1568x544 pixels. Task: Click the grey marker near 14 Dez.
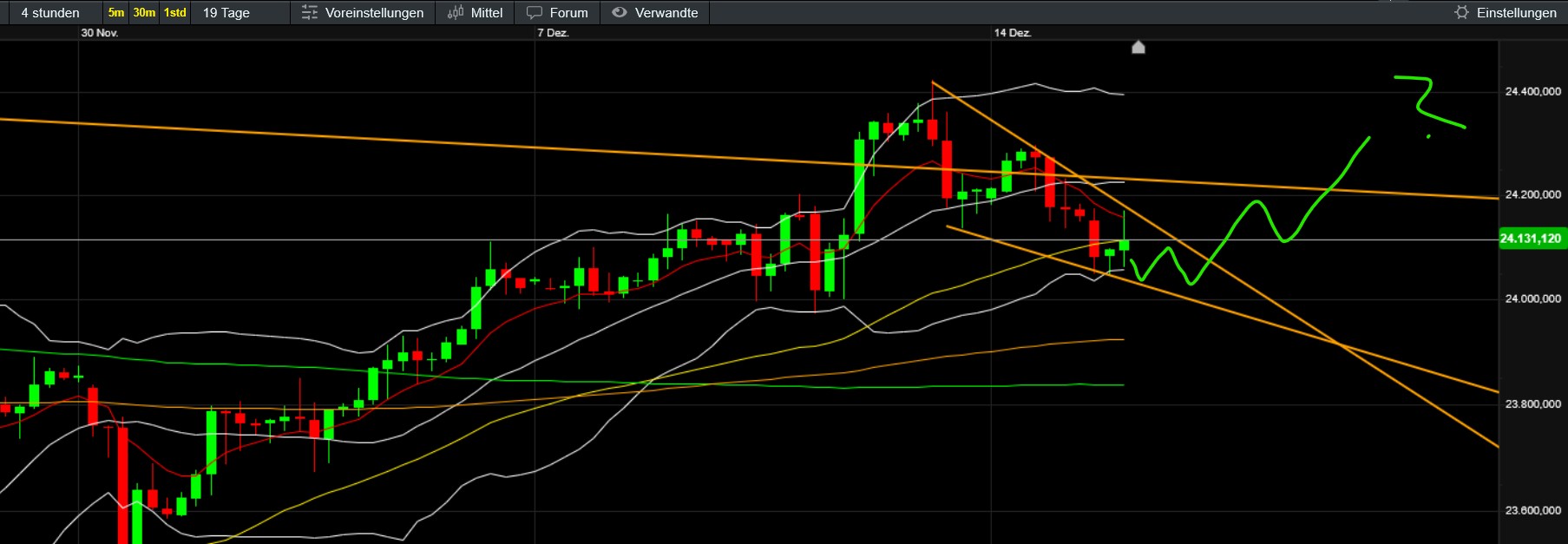pyautogui.click(x=1138, y=47)
